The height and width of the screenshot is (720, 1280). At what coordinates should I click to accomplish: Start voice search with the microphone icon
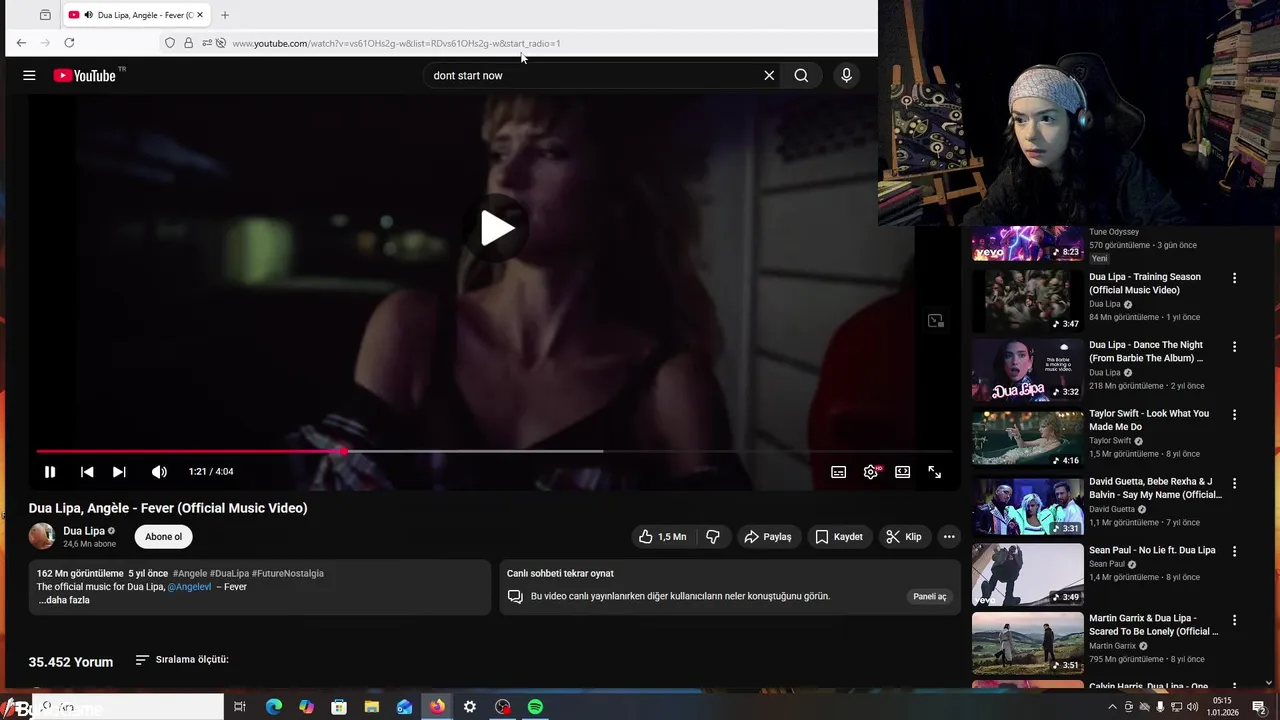846,75
